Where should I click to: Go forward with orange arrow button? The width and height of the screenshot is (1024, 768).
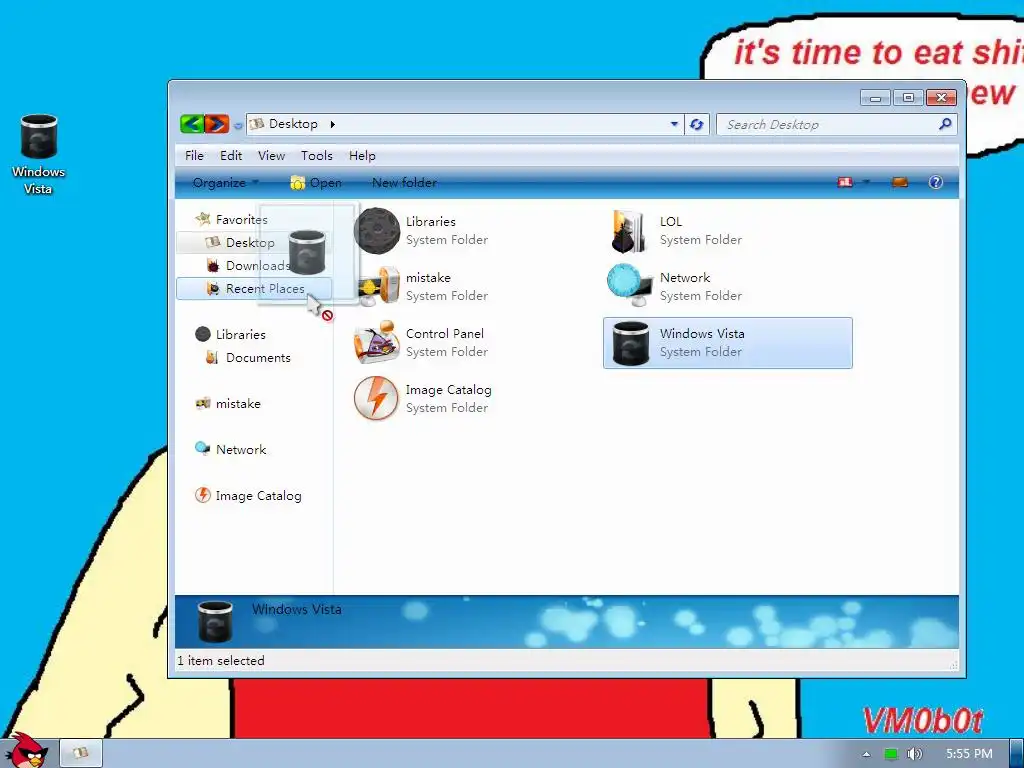coord(217,123)
